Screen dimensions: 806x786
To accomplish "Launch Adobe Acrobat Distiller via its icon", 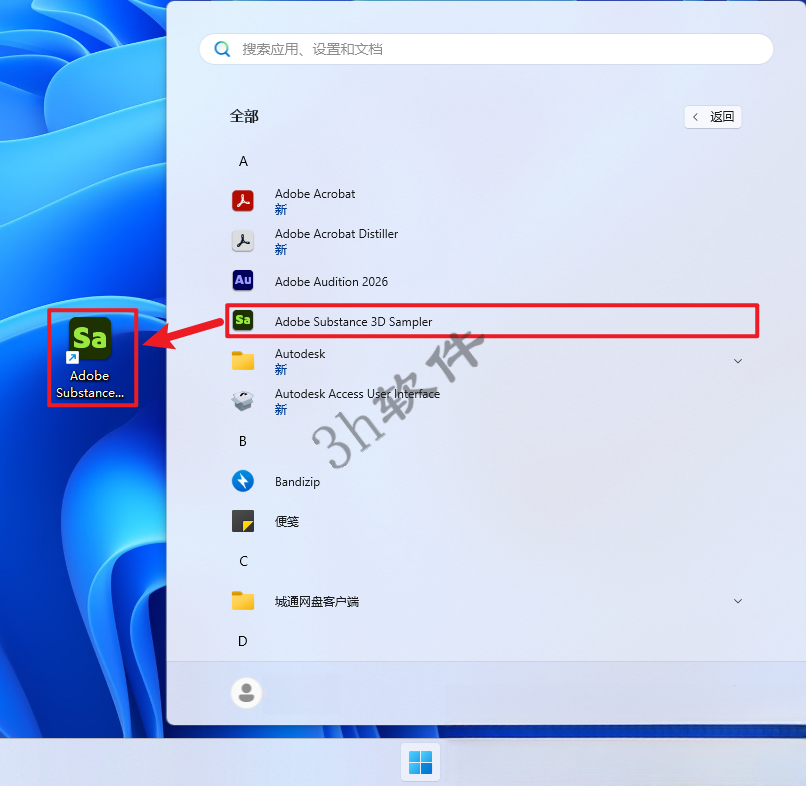I will pos(243,241).
